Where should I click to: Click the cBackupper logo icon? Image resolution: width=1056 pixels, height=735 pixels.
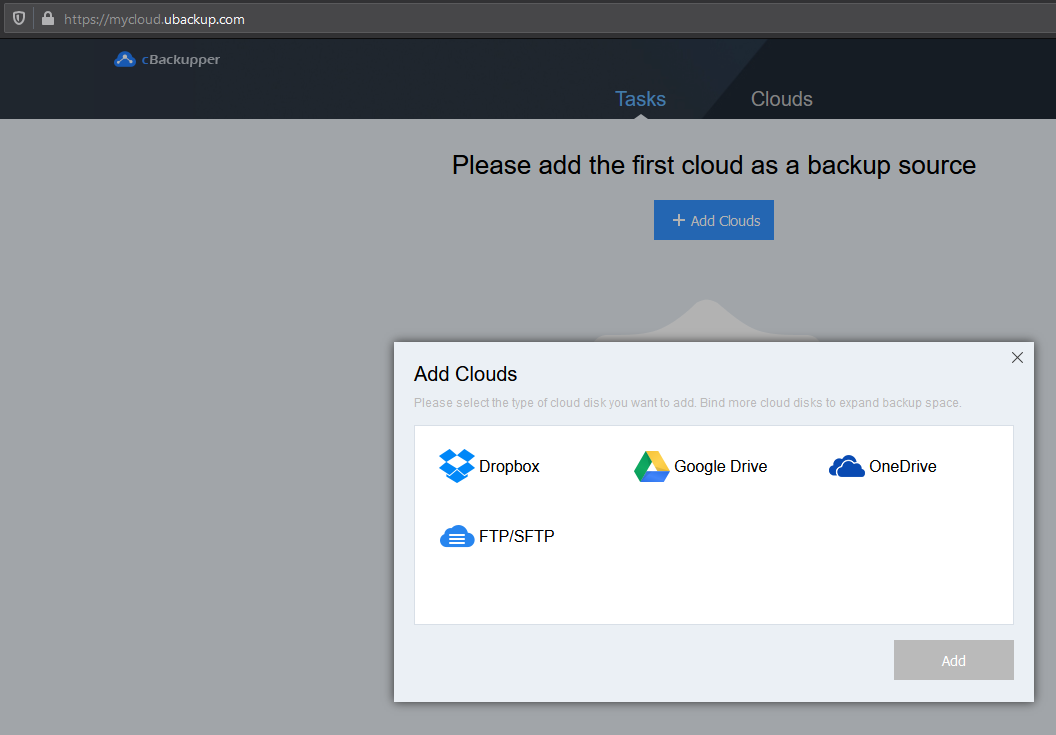tap(125, 60)
